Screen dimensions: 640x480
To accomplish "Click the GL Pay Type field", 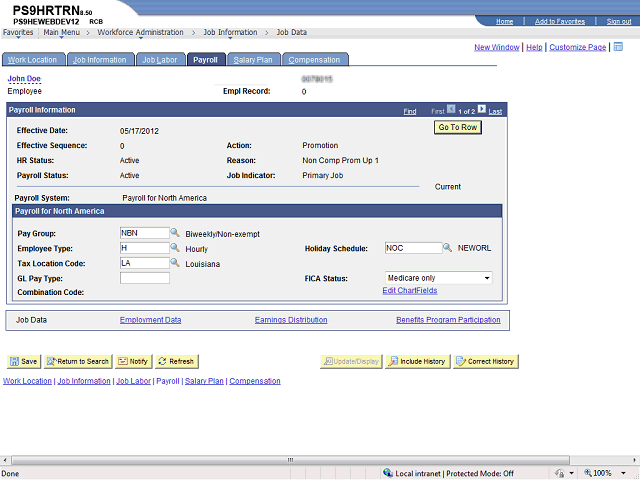I will point(144,278).
